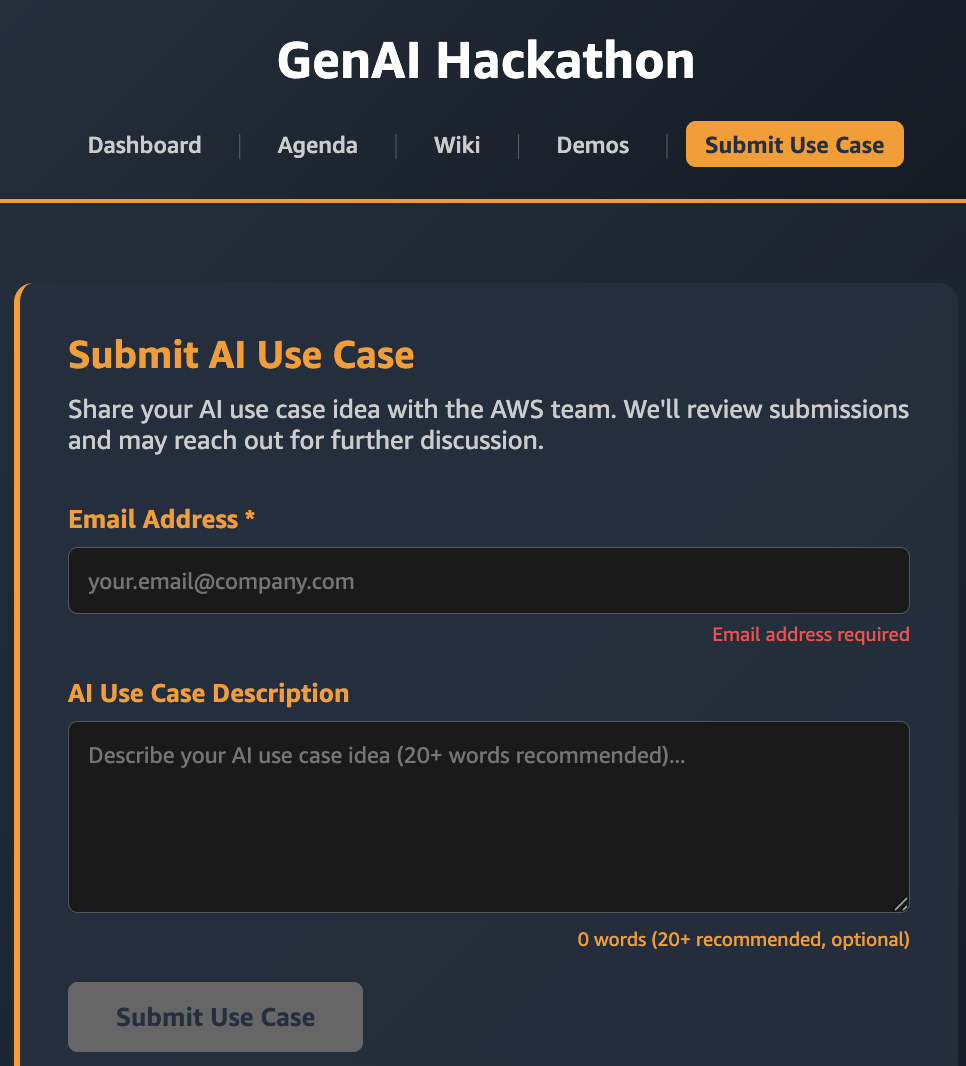Viewport: 966px width, 1066px height.
Task: Click the email address input field
Action: tap(488, 580)
